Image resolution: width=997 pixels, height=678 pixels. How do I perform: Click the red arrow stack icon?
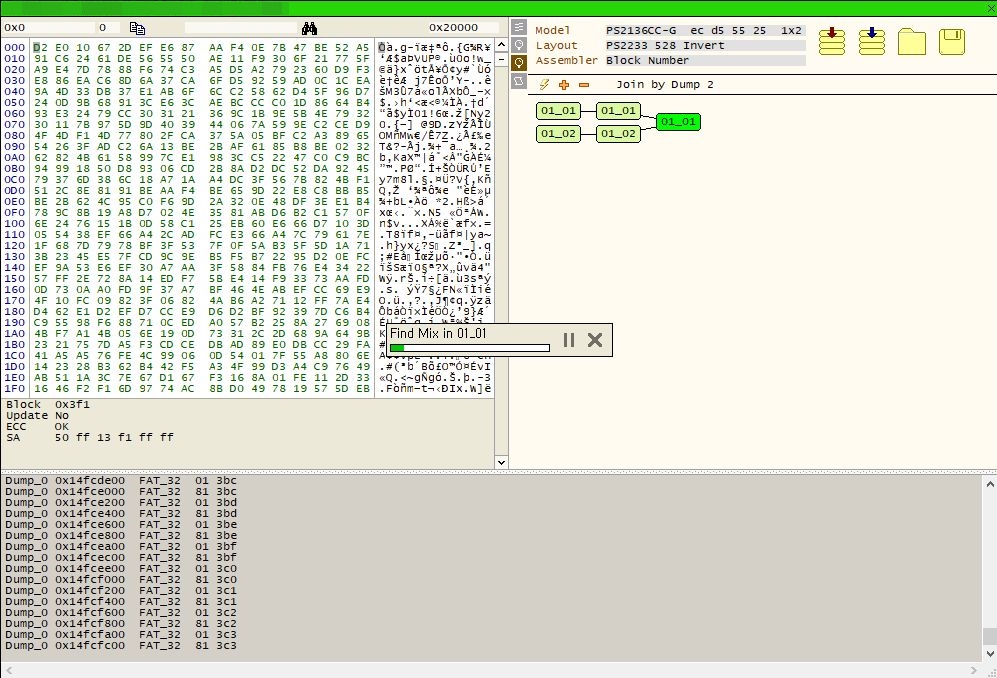[831, 41]
